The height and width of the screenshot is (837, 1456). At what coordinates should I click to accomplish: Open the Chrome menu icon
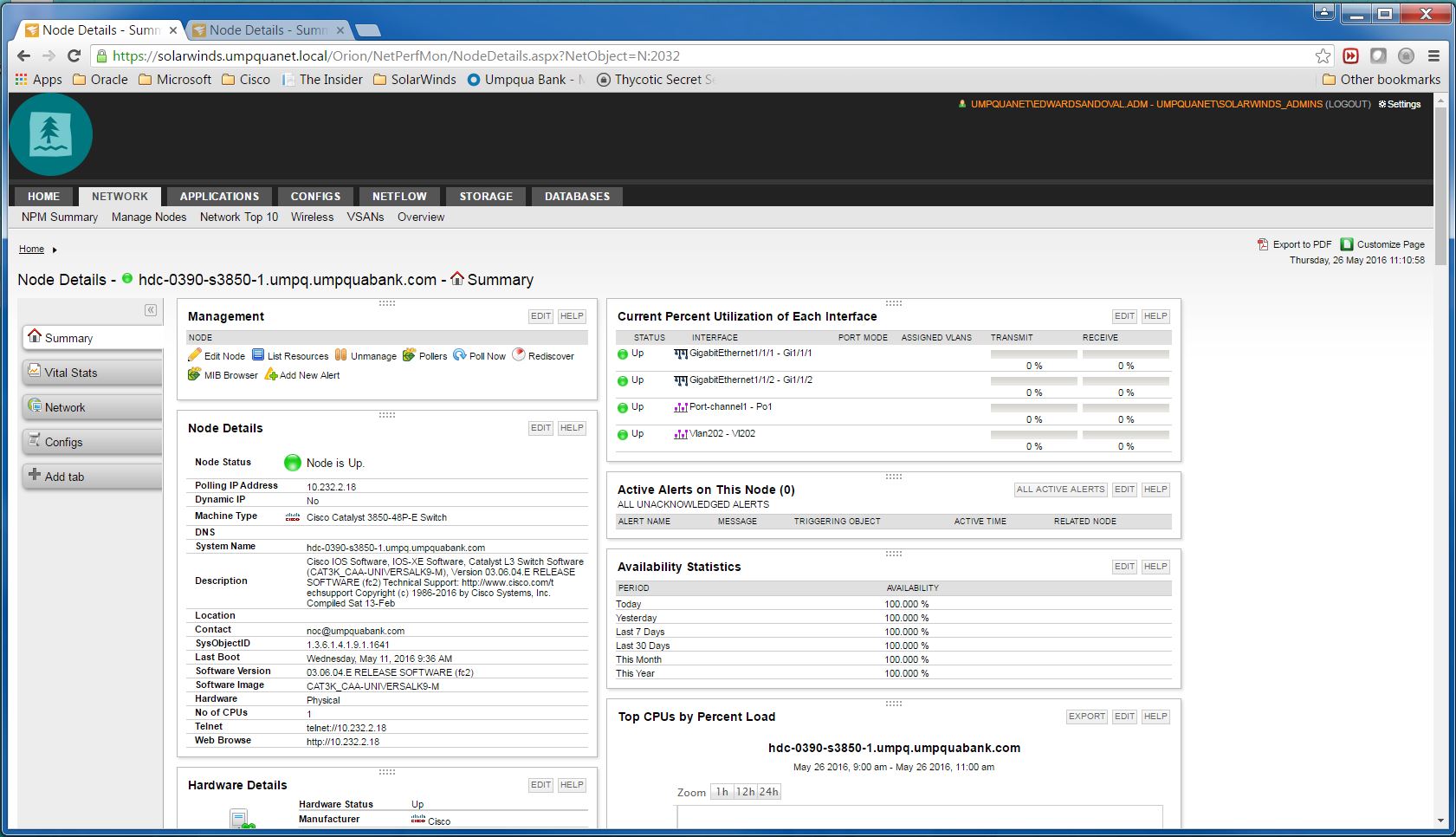pos(1433,55)
